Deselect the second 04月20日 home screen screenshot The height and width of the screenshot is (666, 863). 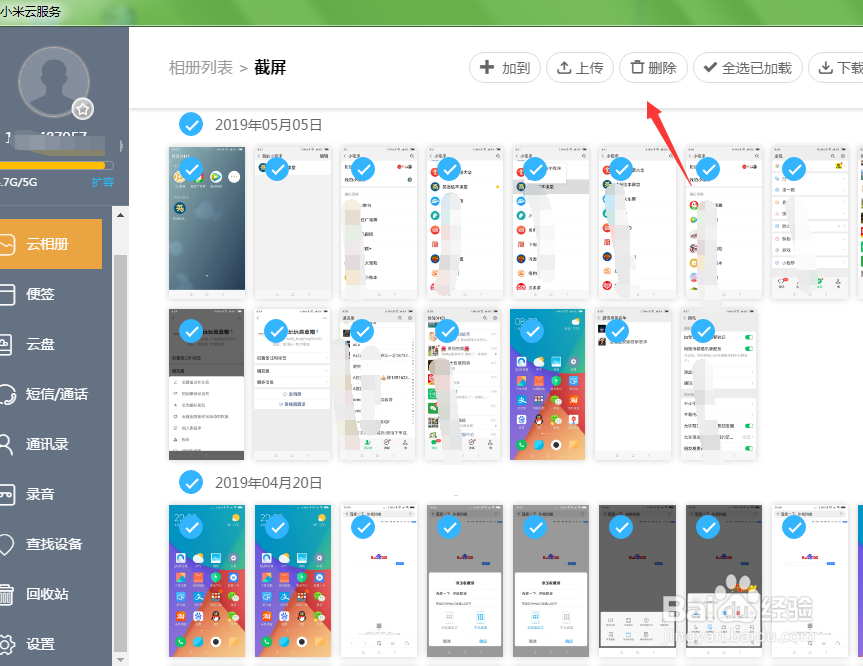[277, 527]
